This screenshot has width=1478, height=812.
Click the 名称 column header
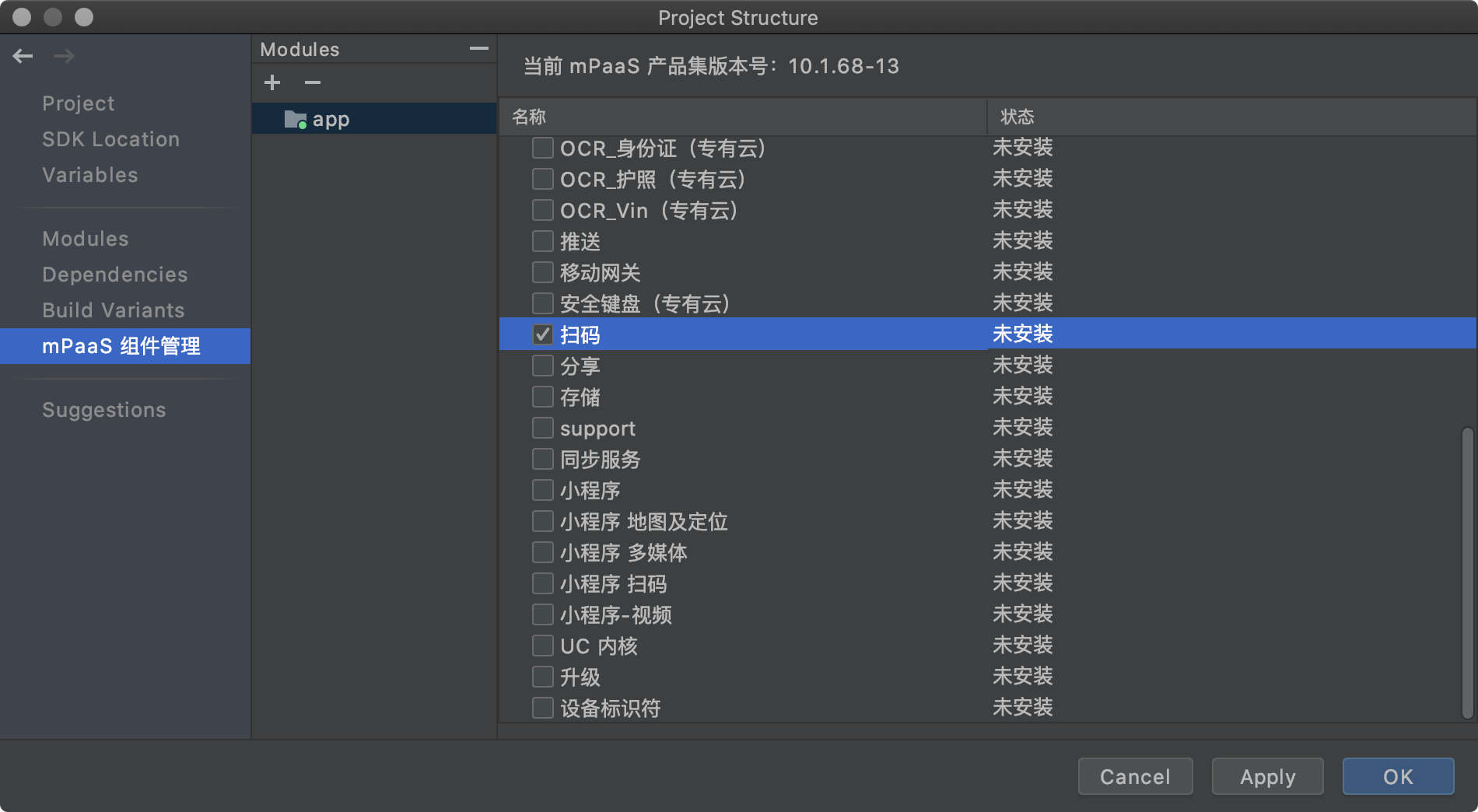click(743, 117)
